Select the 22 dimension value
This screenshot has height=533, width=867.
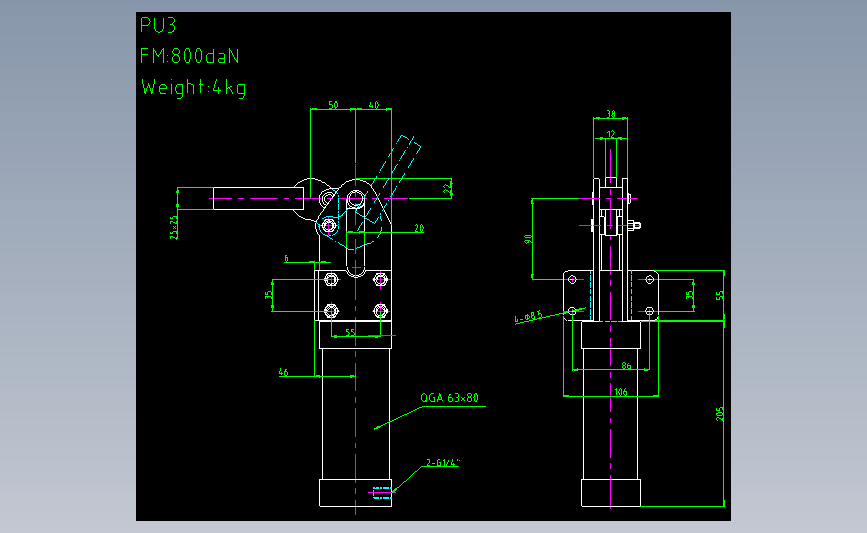pyautogui.click(x=447, y=189)
